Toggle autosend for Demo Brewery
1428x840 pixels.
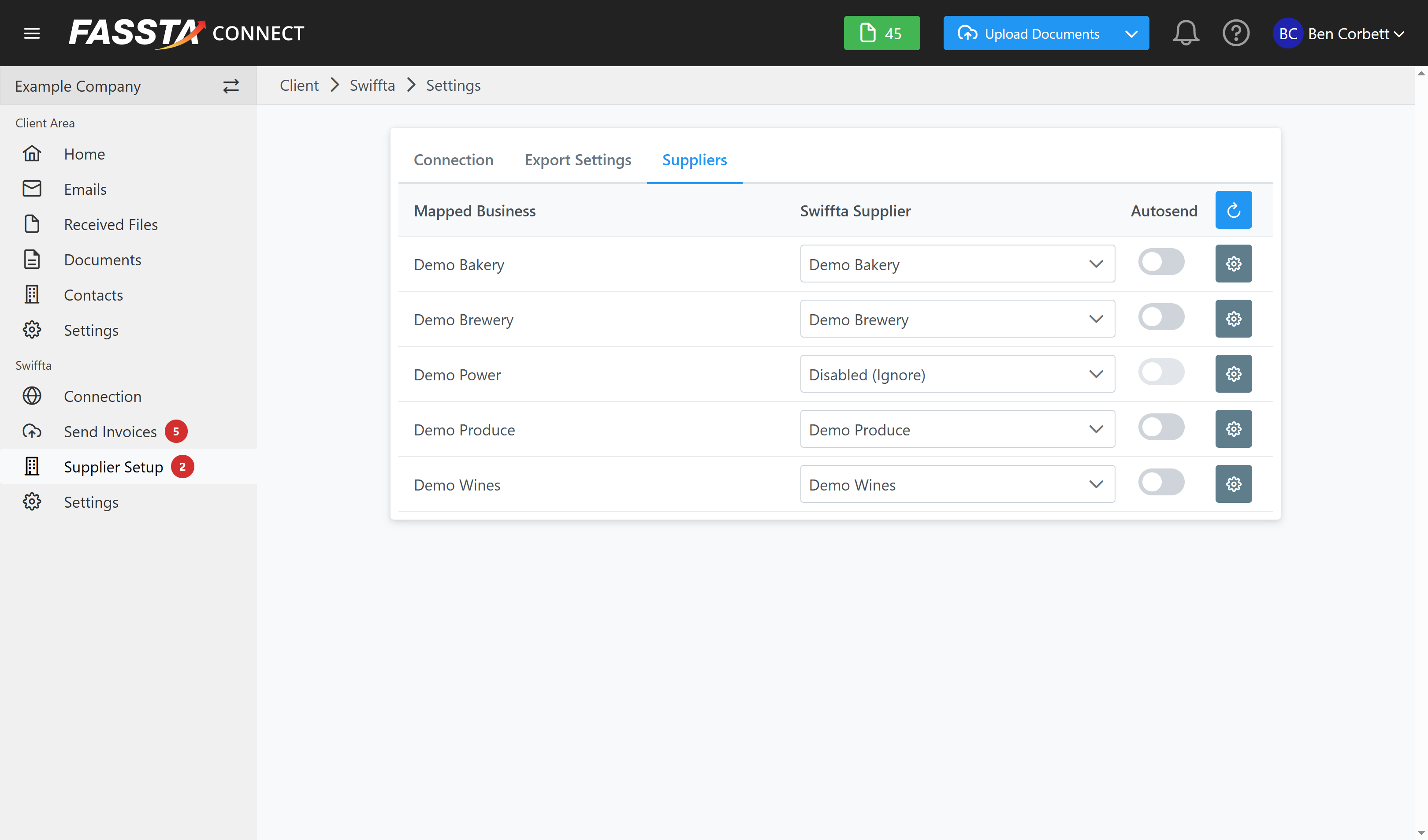click(x=1161, y=317)
